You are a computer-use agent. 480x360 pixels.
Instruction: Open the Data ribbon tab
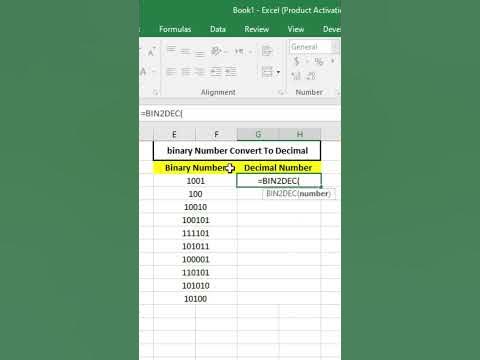(218, 29)
